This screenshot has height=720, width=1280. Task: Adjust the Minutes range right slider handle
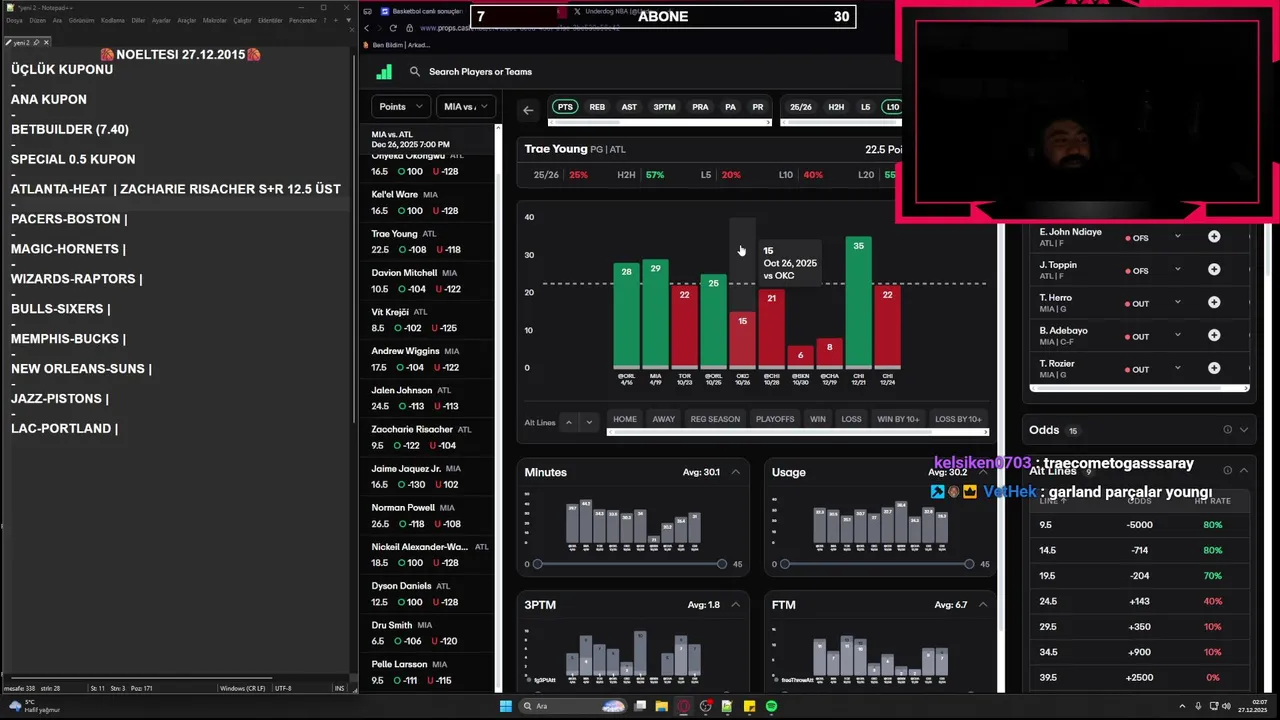tap(722, 564)
